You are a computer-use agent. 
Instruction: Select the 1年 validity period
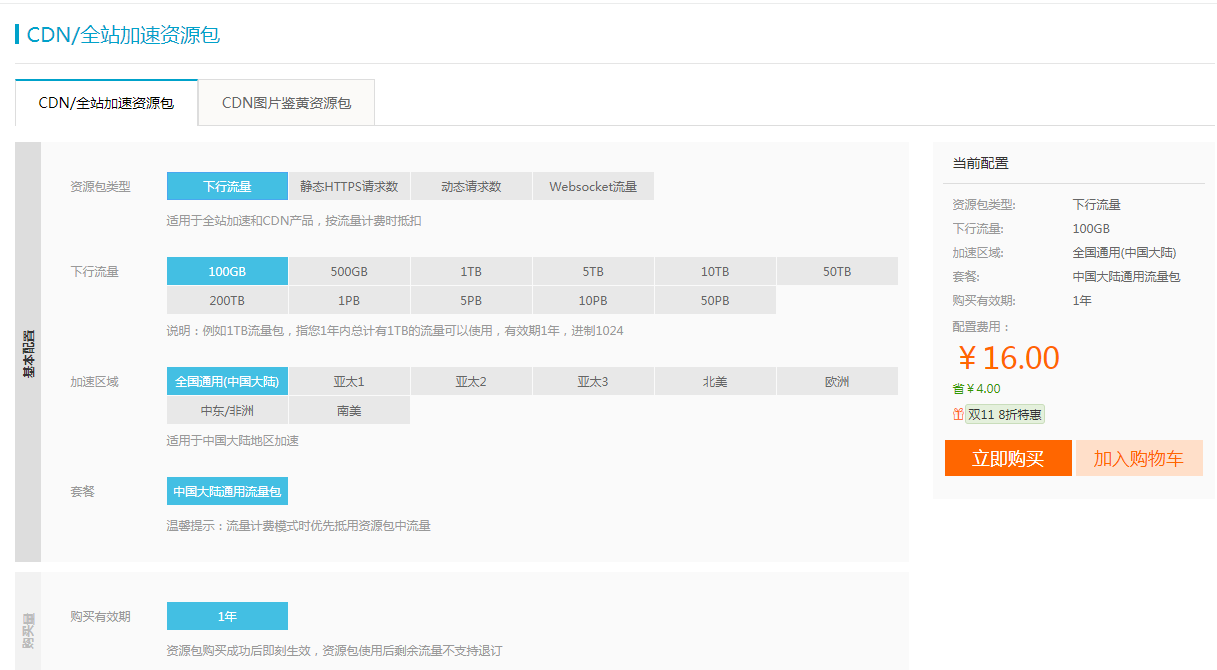[x=227, y=616]
